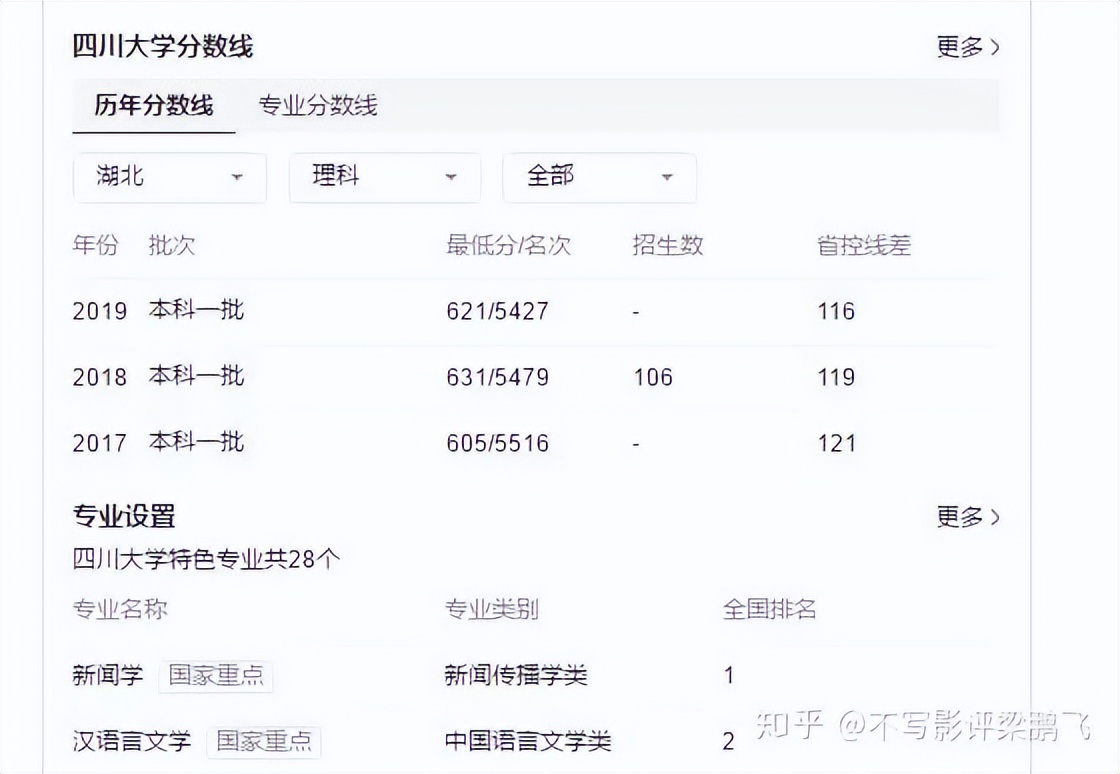
Task: Click national rank 1 for 新闻学
Action: tap(729, 675)
